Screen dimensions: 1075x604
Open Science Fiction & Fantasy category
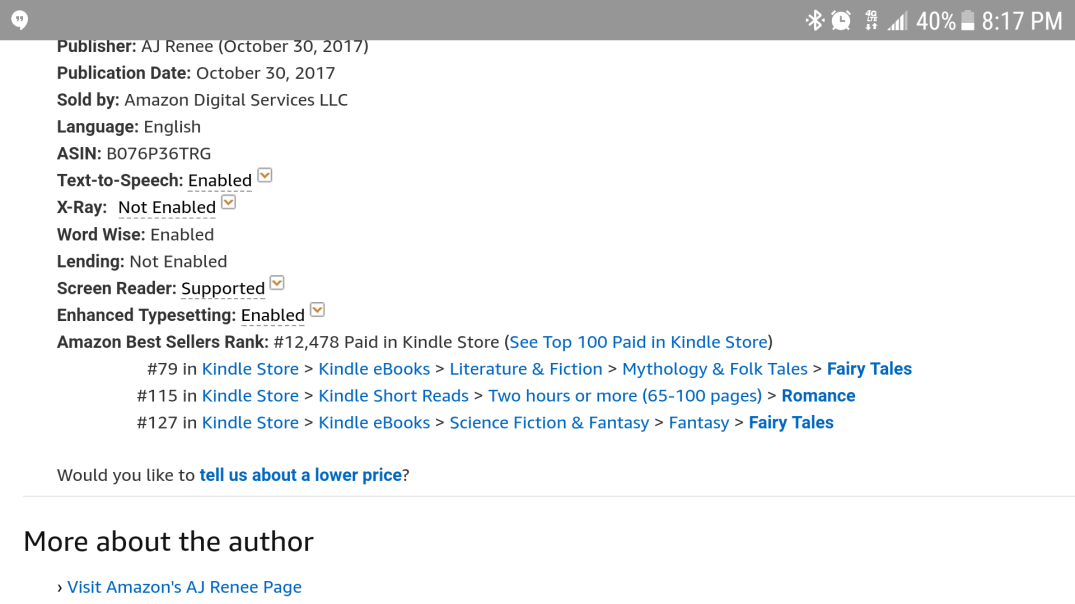click(x=549, y=423)
